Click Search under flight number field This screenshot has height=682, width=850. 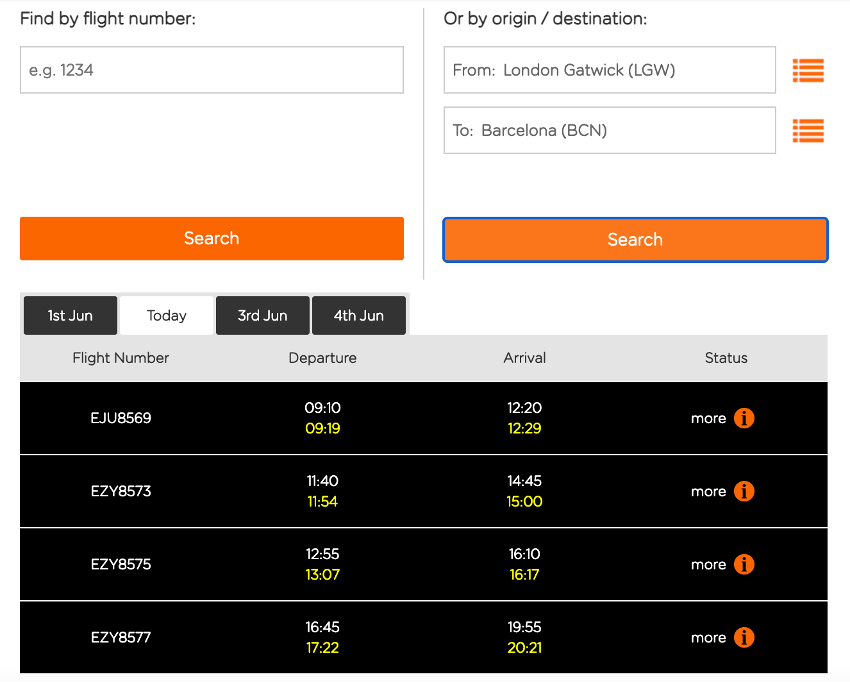pos(211,238)
